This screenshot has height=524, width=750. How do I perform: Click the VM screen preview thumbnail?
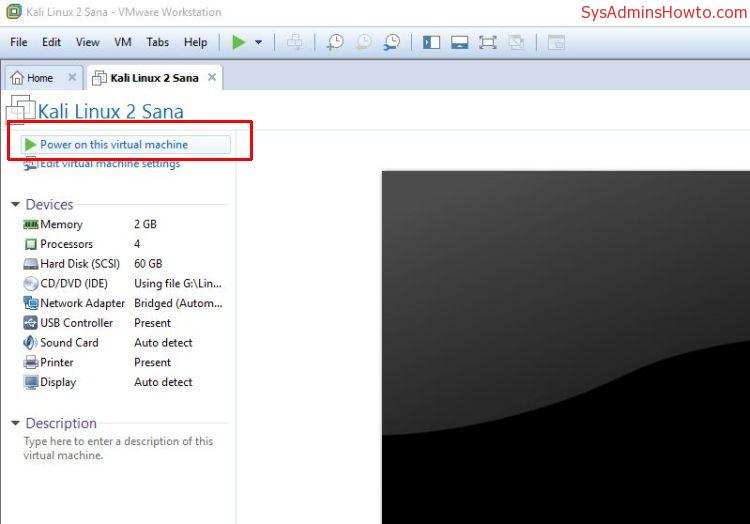point(566,347)
